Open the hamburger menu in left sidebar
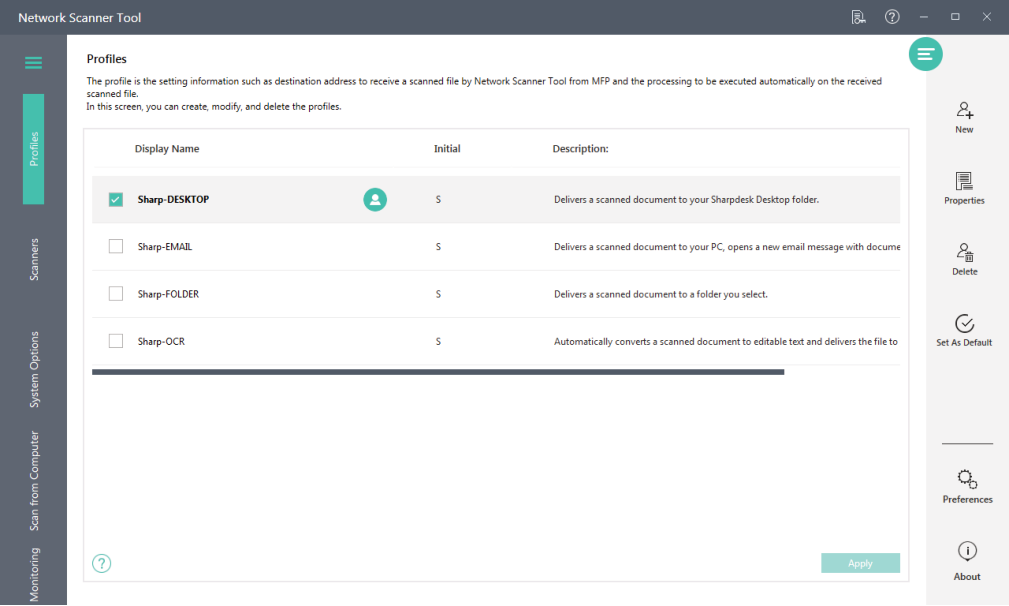The height and width of the screenshot is (606, 1009). [x=33, y=62]
